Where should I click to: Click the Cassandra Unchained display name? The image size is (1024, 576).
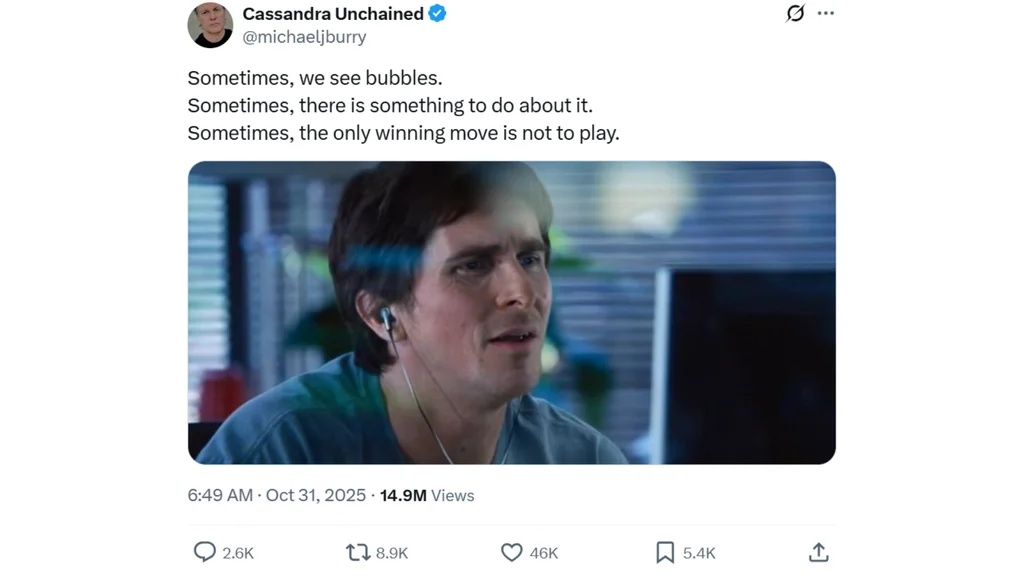(x=333, y=14)
